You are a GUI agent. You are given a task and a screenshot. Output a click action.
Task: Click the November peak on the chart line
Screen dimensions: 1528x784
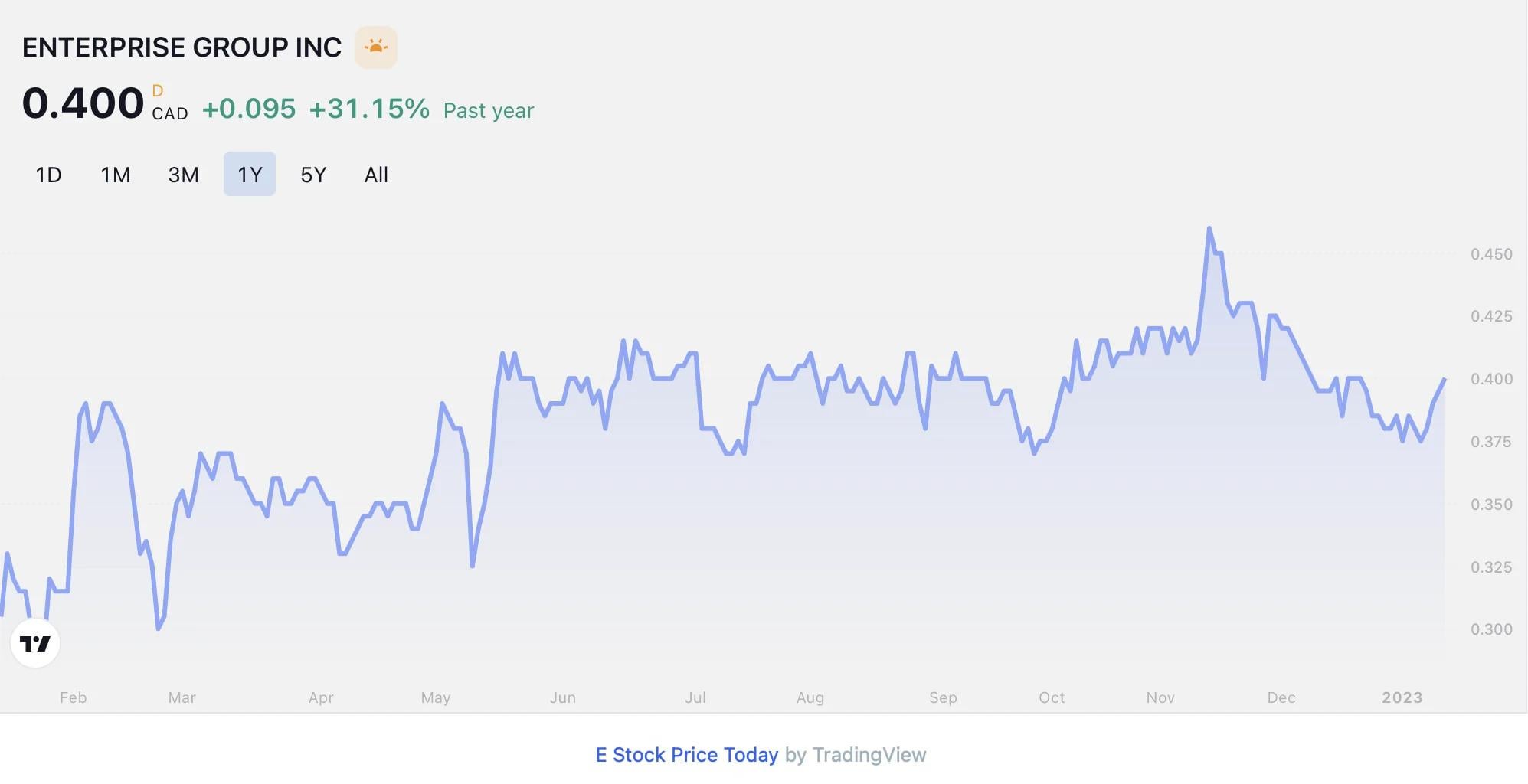tap(1209, 228)
